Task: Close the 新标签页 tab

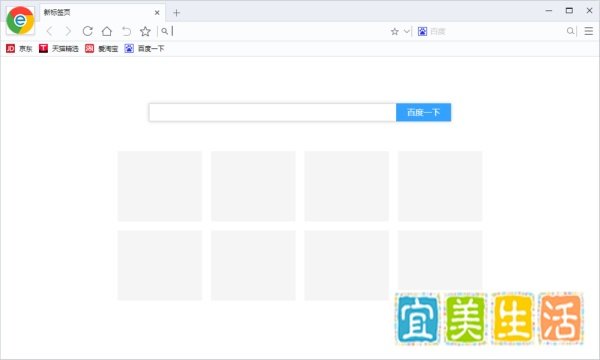Action: point(157,13)
